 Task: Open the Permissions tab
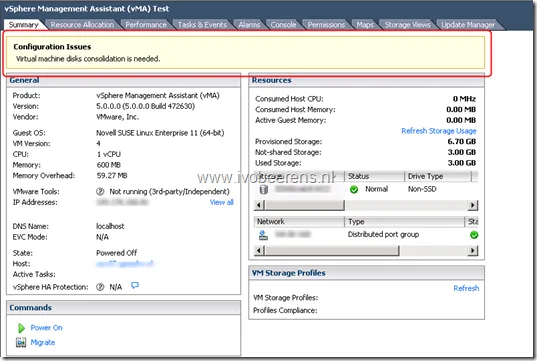326,25
